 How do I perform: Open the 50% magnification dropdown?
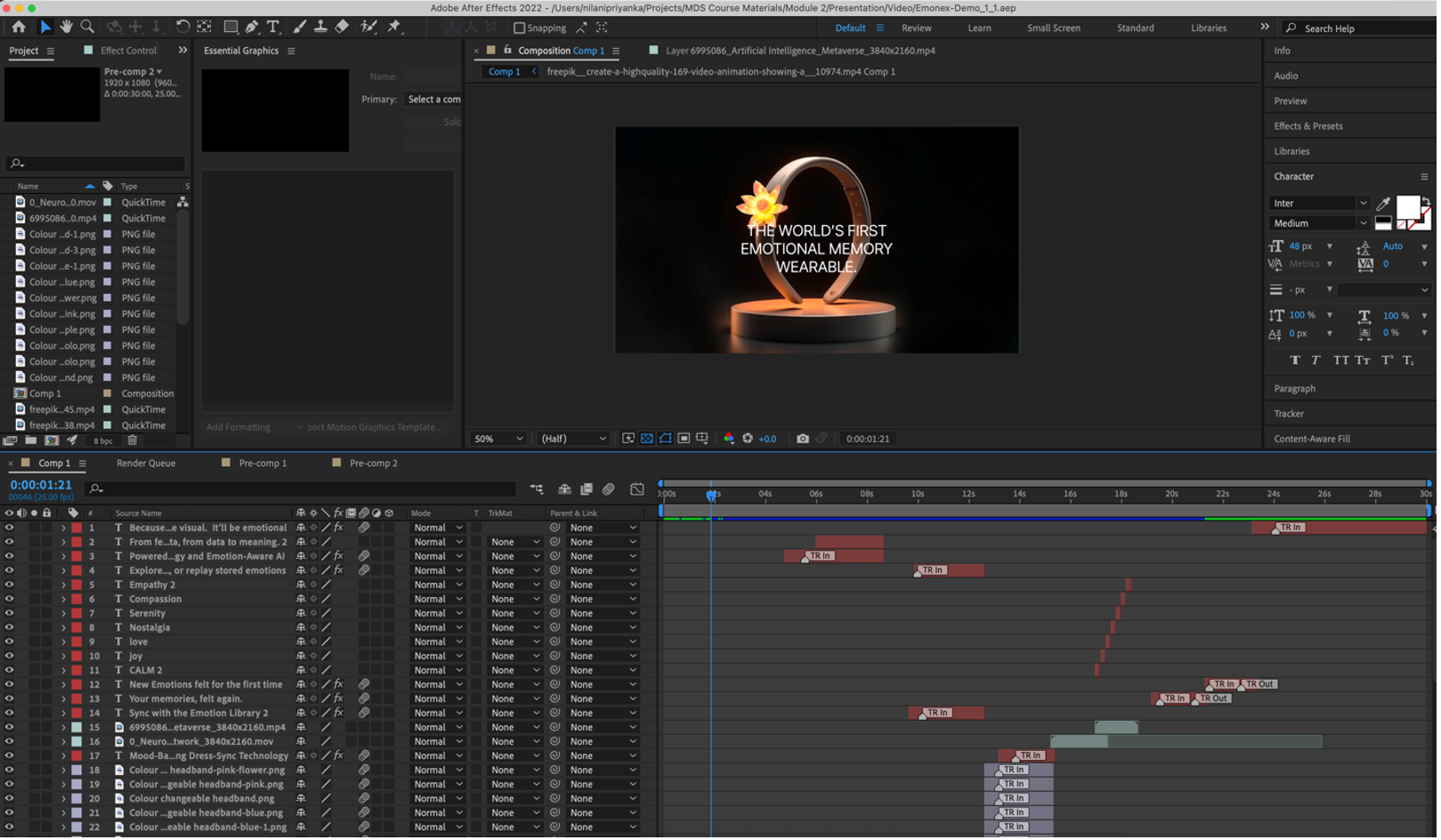pyautogui.click(x=498, y=439)
